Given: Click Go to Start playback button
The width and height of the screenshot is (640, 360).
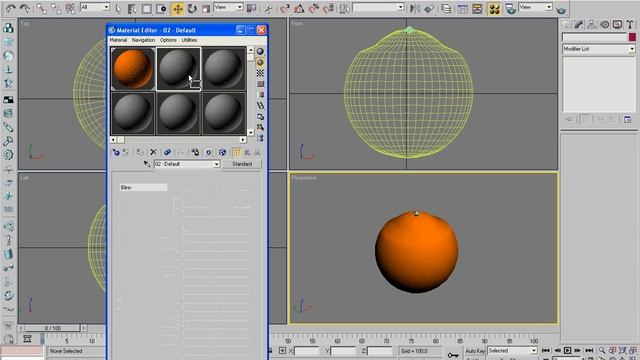Looking at the screenshot, I should (546, 351).
